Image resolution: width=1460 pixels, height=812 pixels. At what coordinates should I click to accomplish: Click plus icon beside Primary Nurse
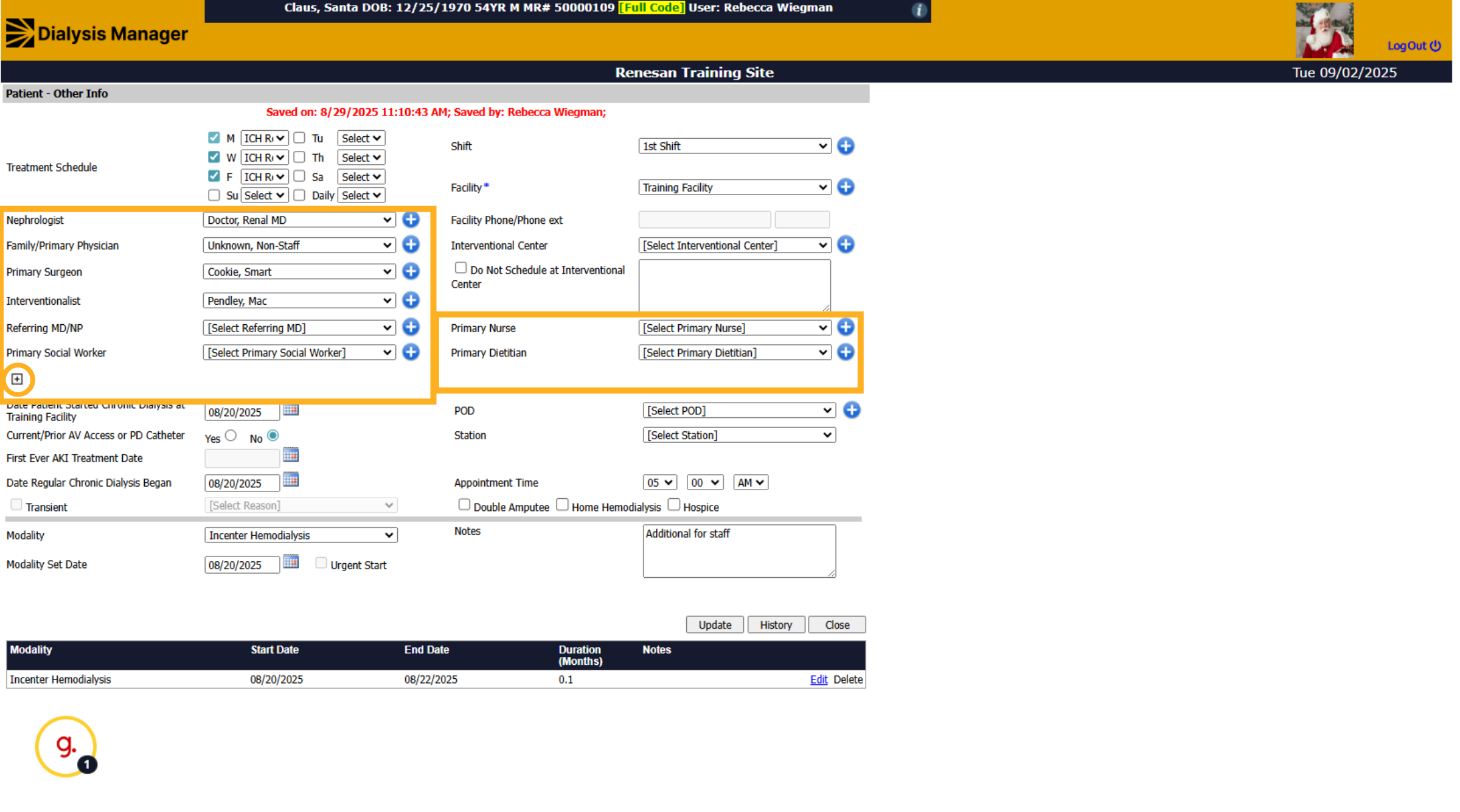(x=846, y=327)
